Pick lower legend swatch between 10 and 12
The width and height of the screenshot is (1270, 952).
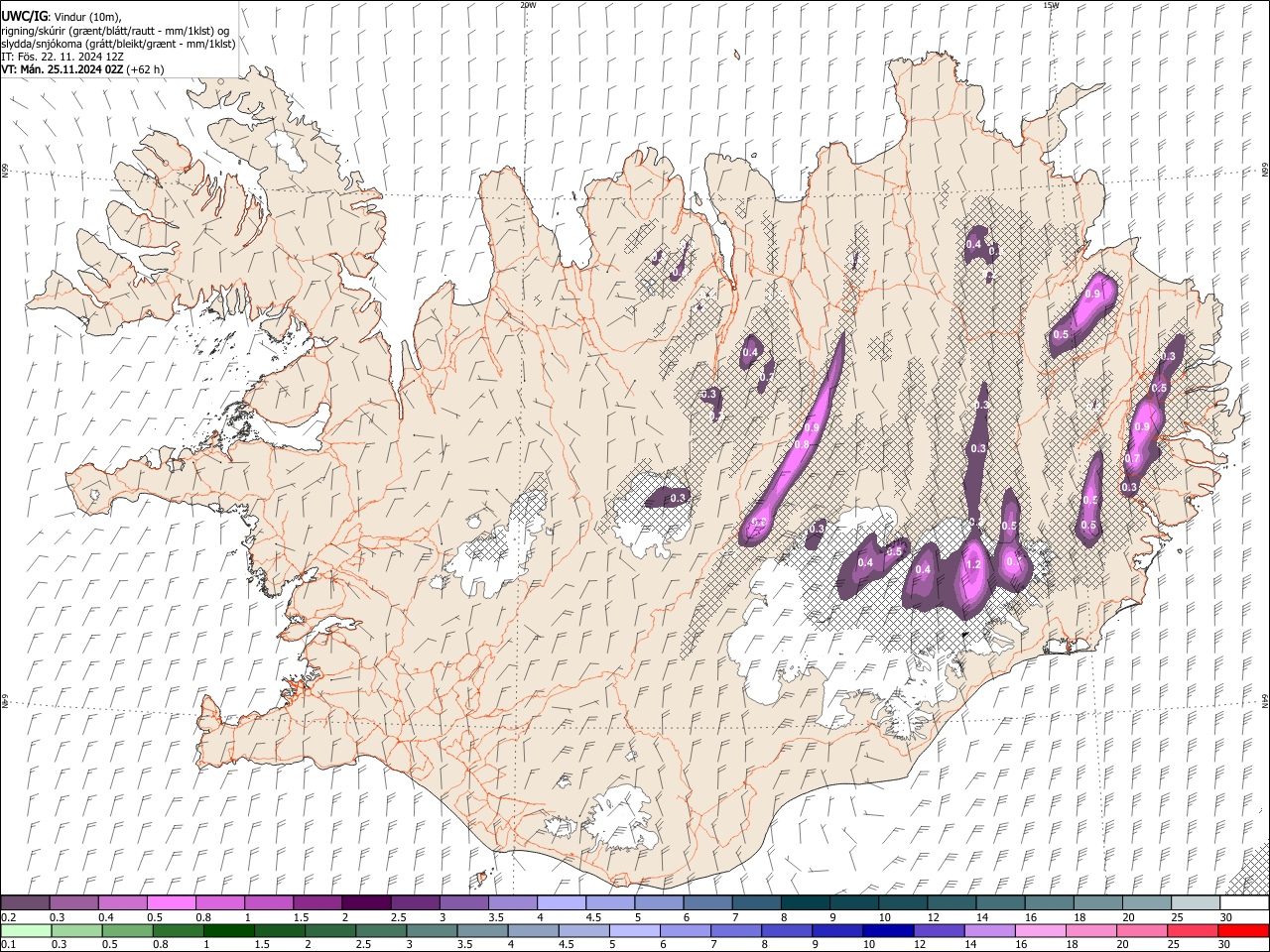click(886, 930)
